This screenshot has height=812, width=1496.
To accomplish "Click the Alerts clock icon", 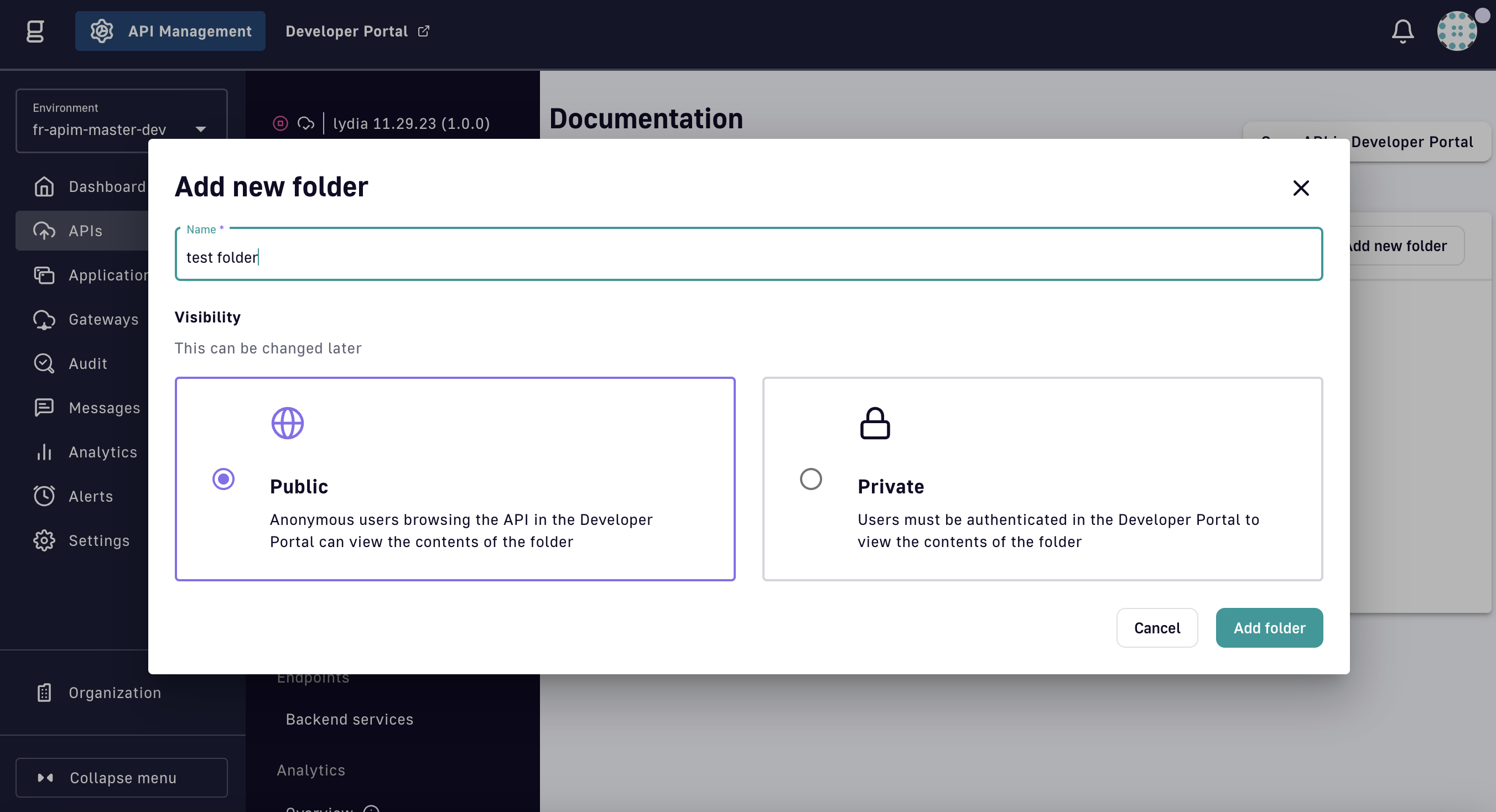I will (x=44, y=496).
